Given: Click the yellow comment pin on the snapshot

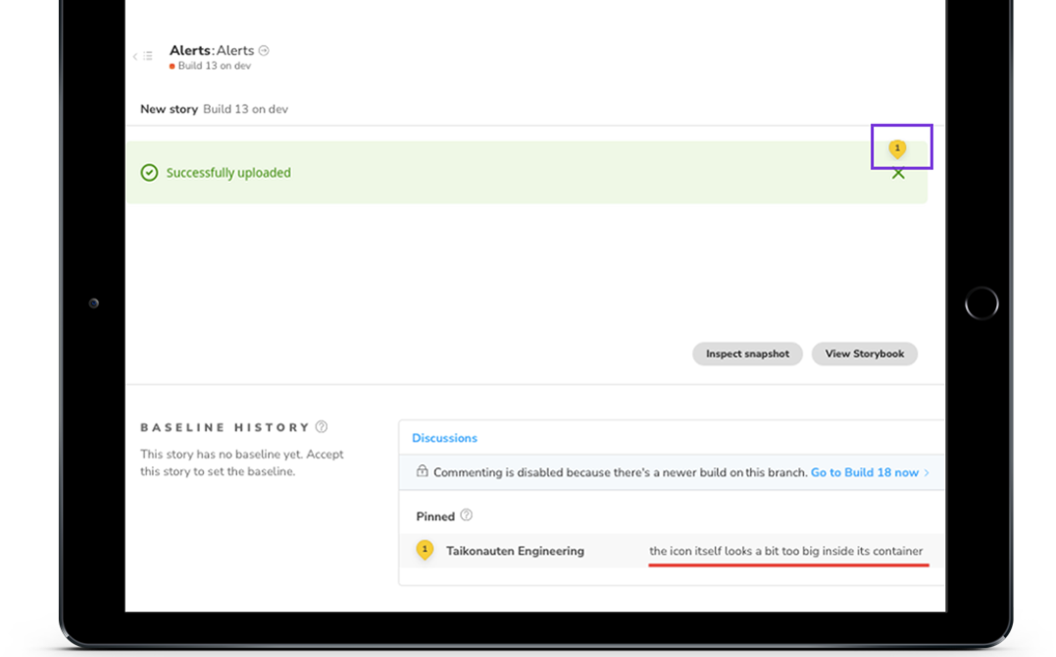Looking at the screenshot, I should (897, 149).
